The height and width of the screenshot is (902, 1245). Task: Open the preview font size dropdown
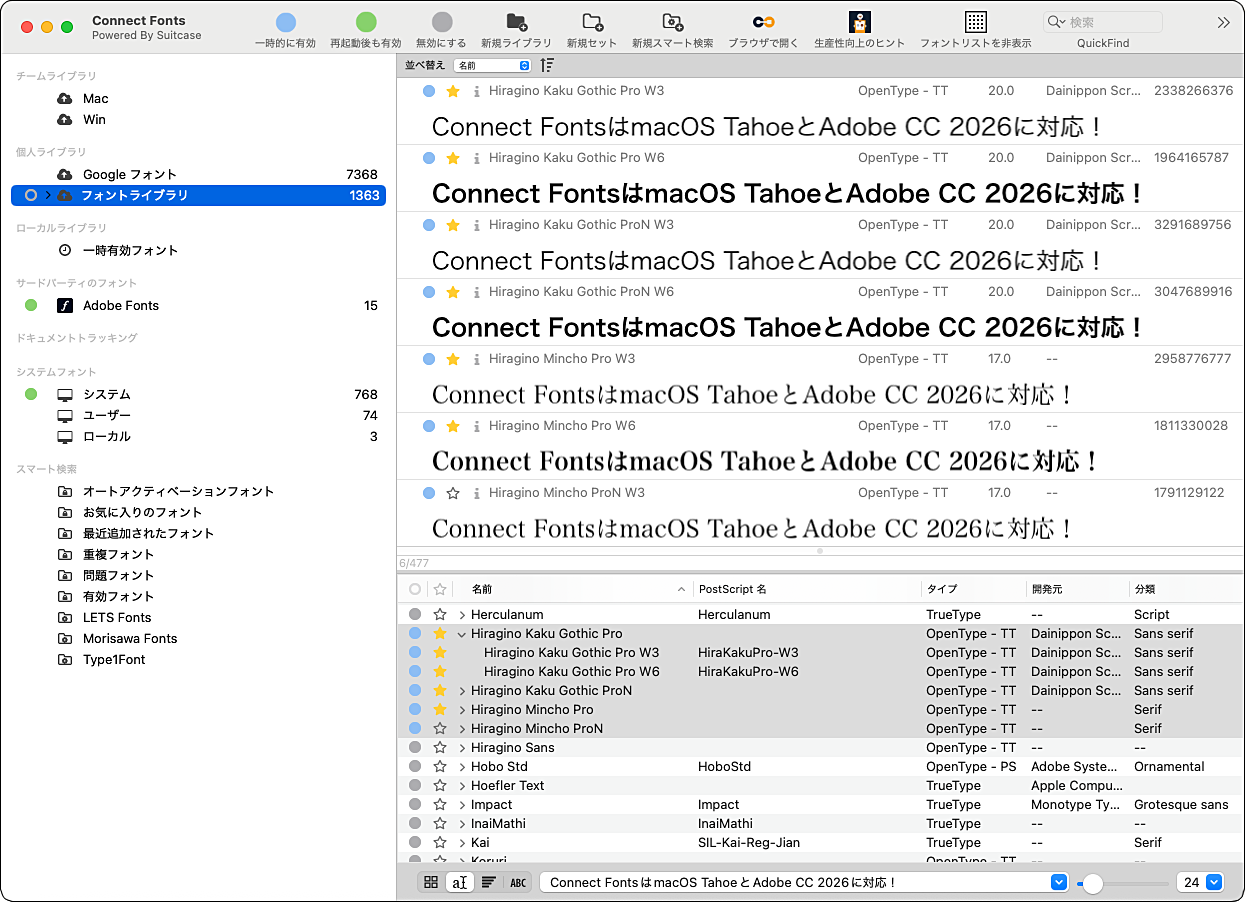[x=1214, y=882]
